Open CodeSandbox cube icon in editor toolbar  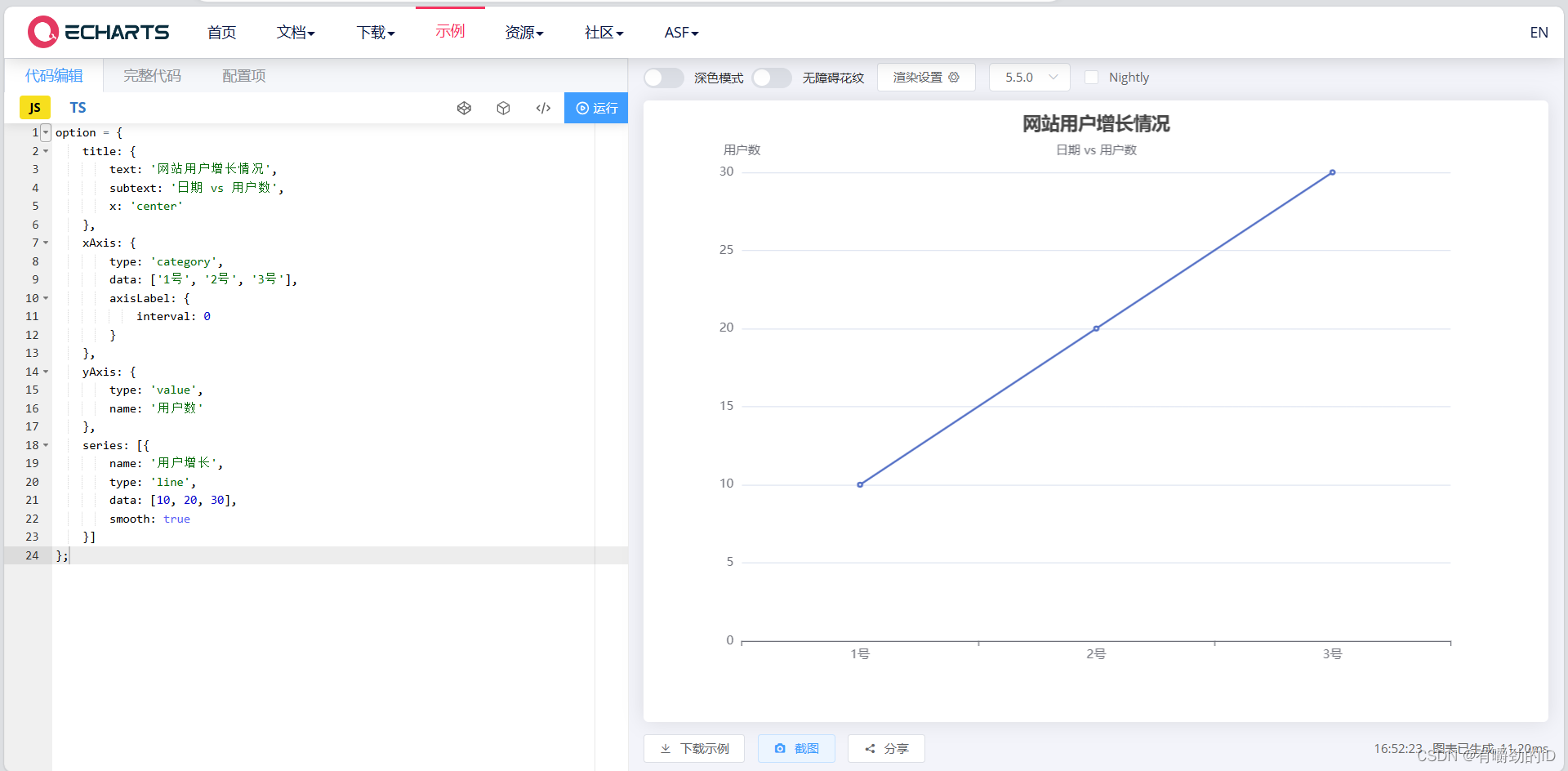503,108
